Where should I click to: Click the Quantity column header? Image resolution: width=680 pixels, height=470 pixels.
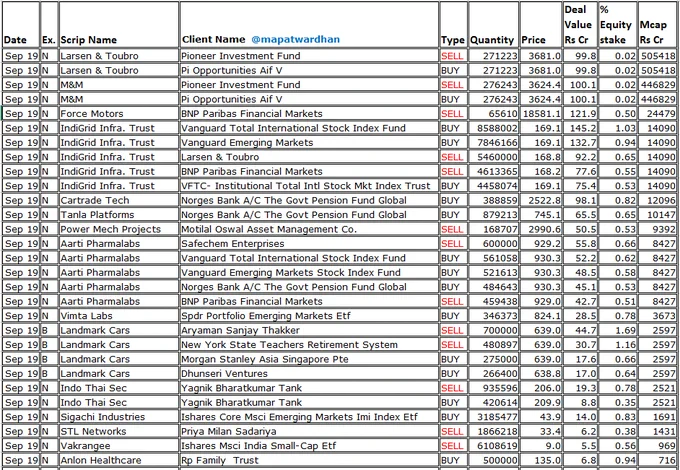pos(493,25)
